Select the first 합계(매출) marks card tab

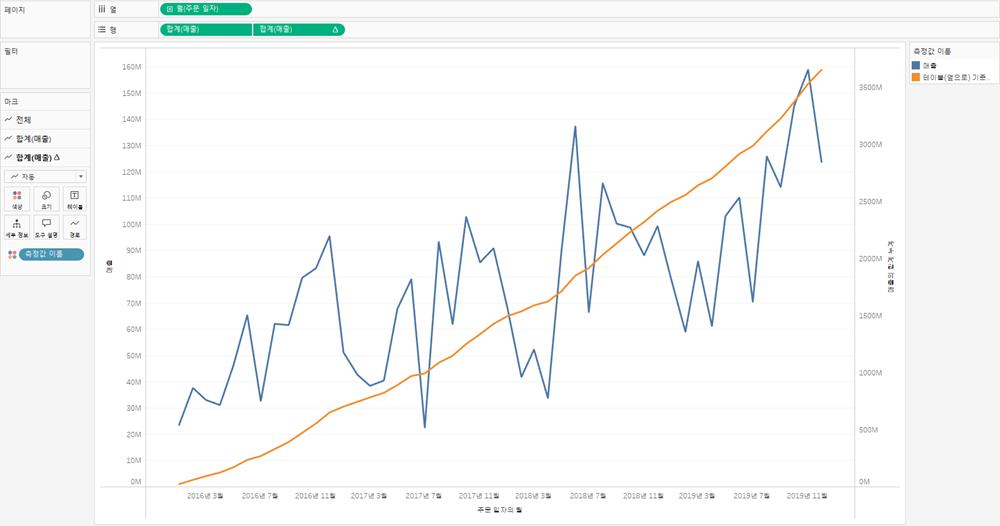[x=45, y=138]
